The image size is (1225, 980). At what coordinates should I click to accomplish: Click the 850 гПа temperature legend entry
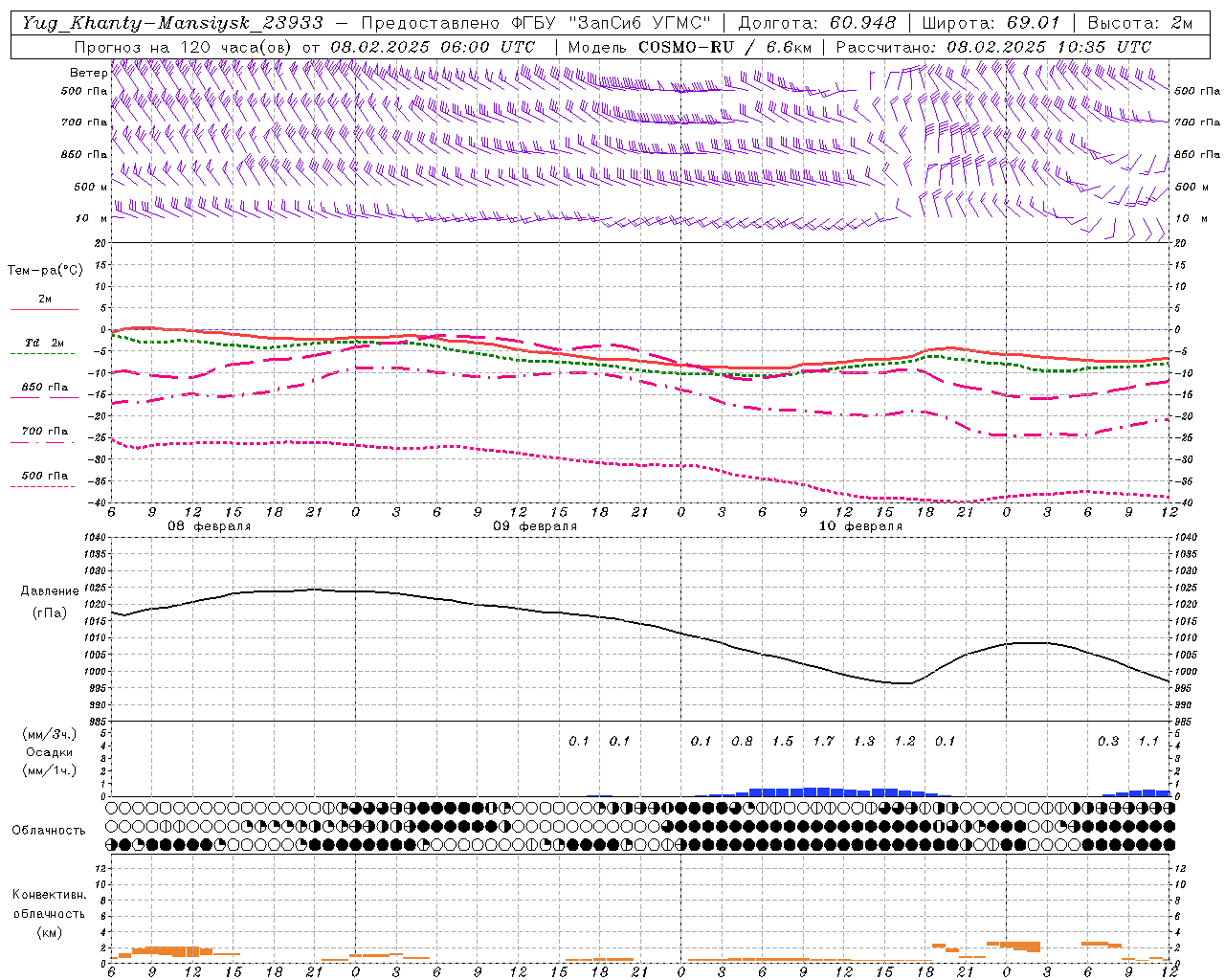point(44,389)
